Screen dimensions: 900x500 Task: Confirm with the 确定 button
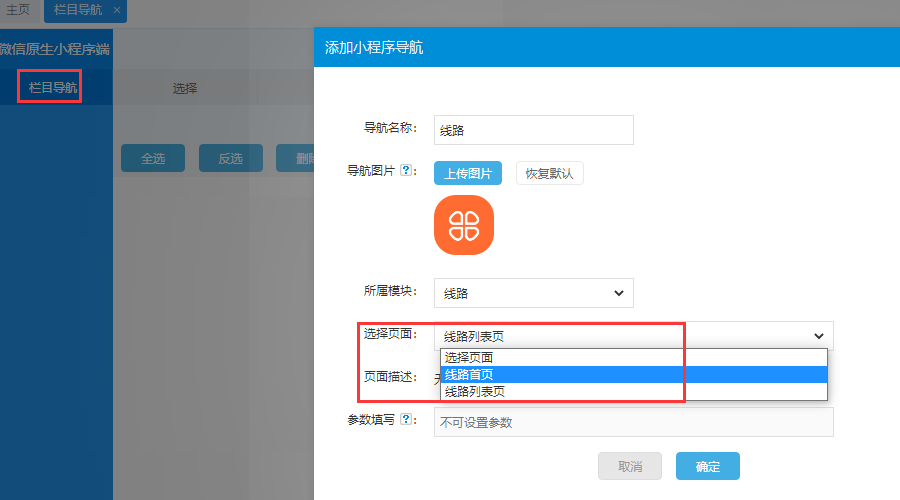[x=707, y=466]
